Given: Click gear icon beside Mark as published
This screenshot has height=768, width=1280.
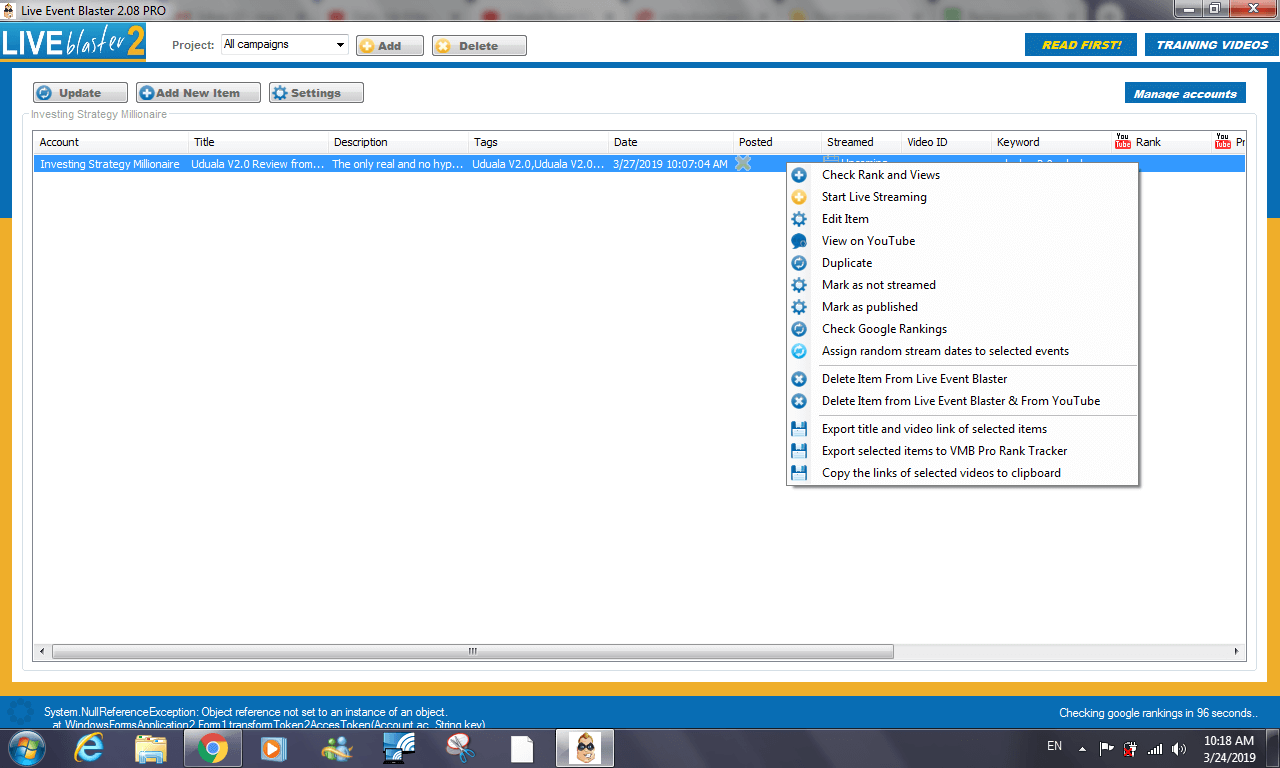Looking at the screenshot, I should (799, 307).
